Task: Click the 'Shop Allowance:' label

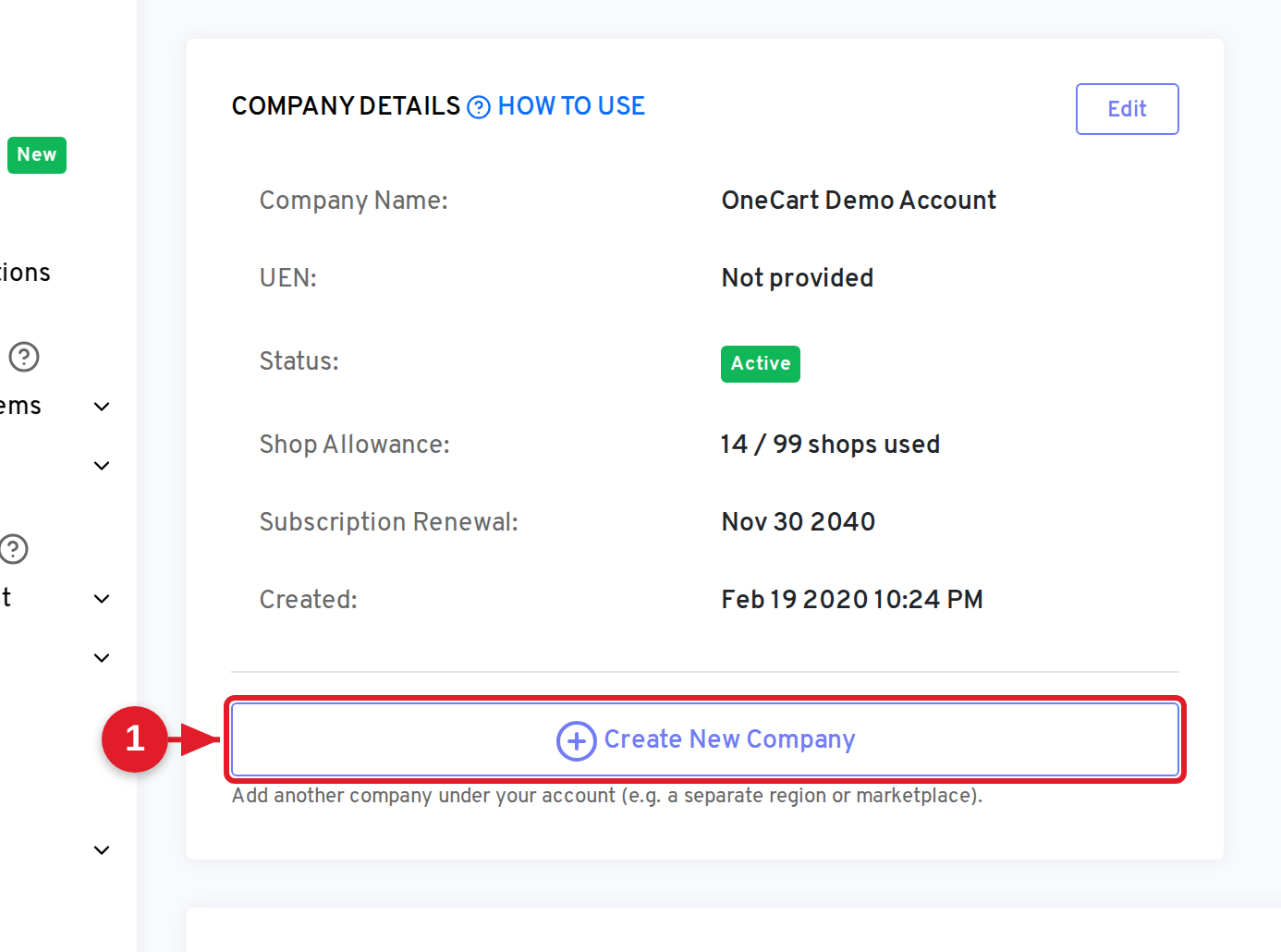Action: point(355,445)
